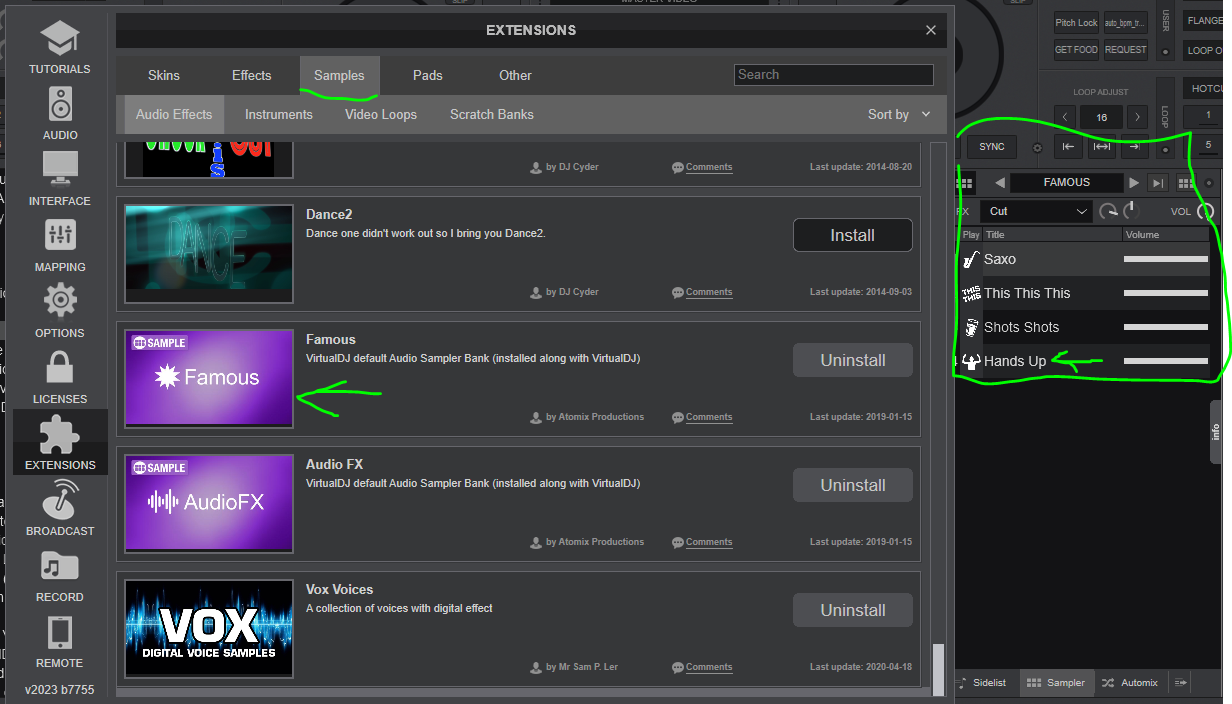Click the playlist arrow icon beside Automix
The image size is (1232, 704).
[1181, 683]
